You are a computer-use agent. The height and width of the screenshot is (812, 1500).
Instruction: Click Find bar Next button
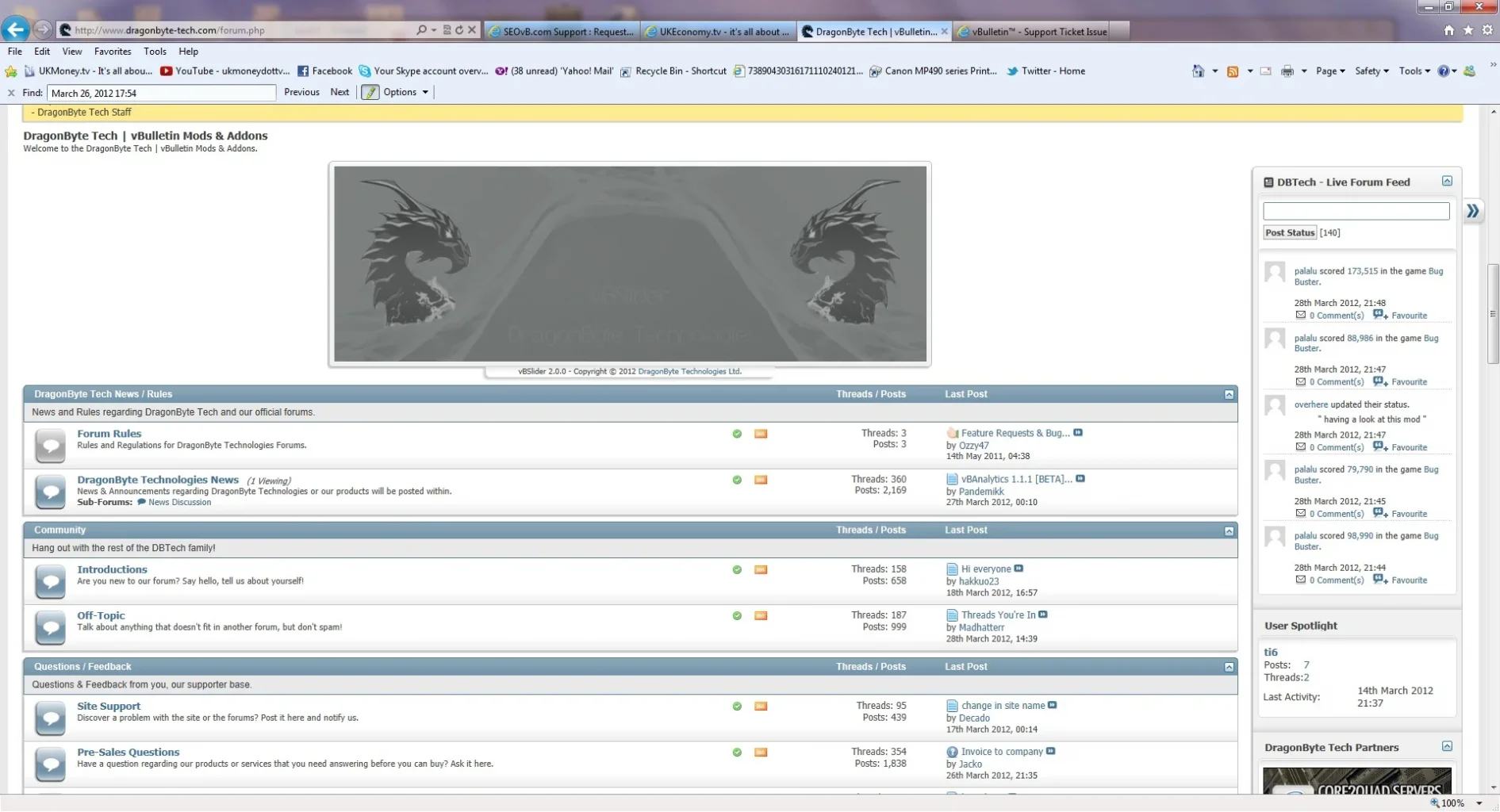(340, 93)
